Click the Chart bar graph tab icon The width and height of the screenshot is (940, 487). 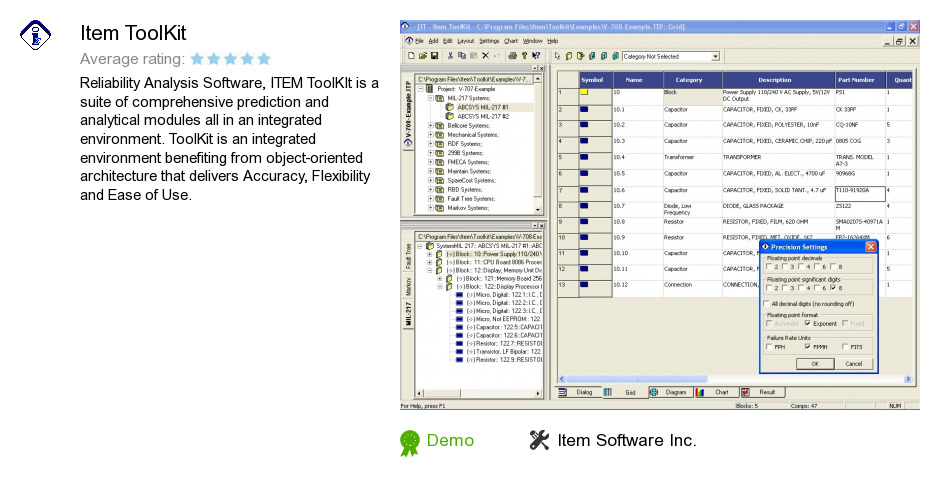click(700, 392)
